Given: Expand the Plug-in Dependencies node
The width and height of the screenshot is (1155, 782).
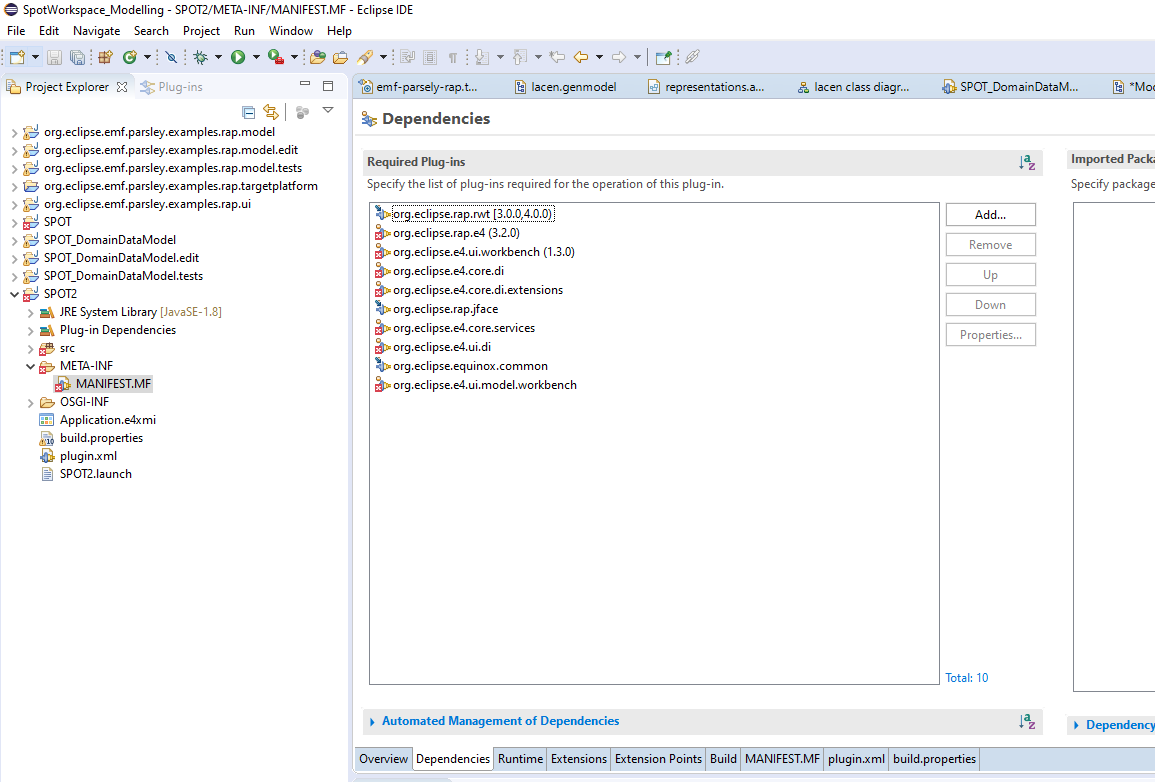Looking at the screenshot, I should [x=30, y=330].
